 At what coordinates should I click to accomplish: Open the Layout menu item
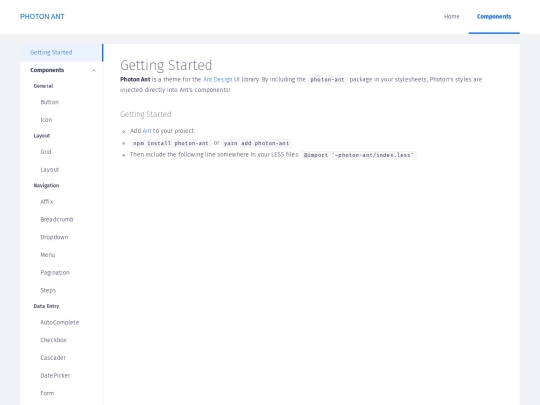click(x=50, y=169)
